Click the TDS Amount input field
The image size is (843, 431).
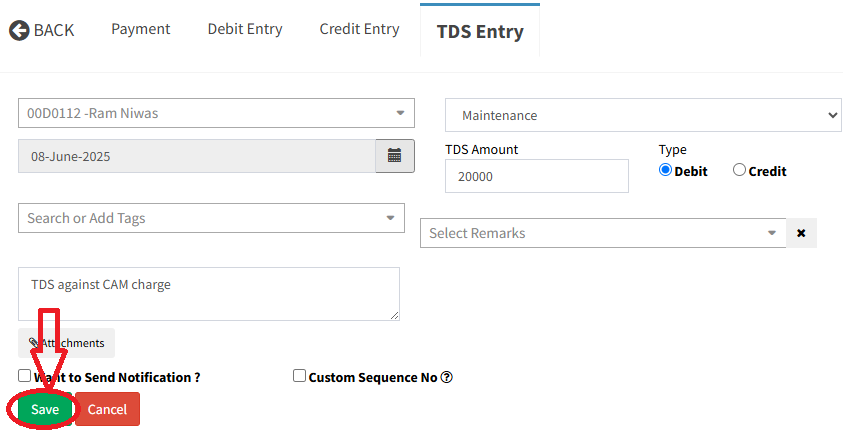tap(536, 176)
